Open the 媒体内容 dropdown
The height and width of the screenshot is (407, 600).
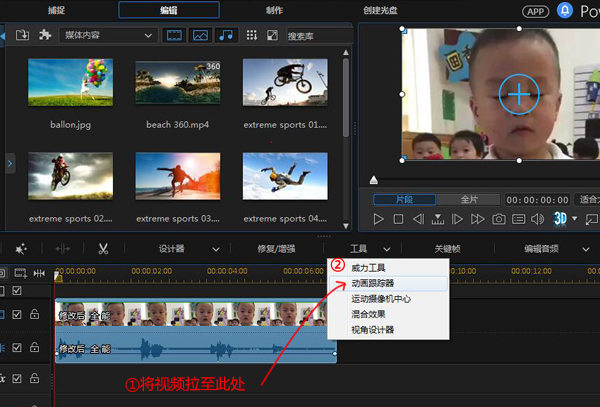click(x=108, y=36)
